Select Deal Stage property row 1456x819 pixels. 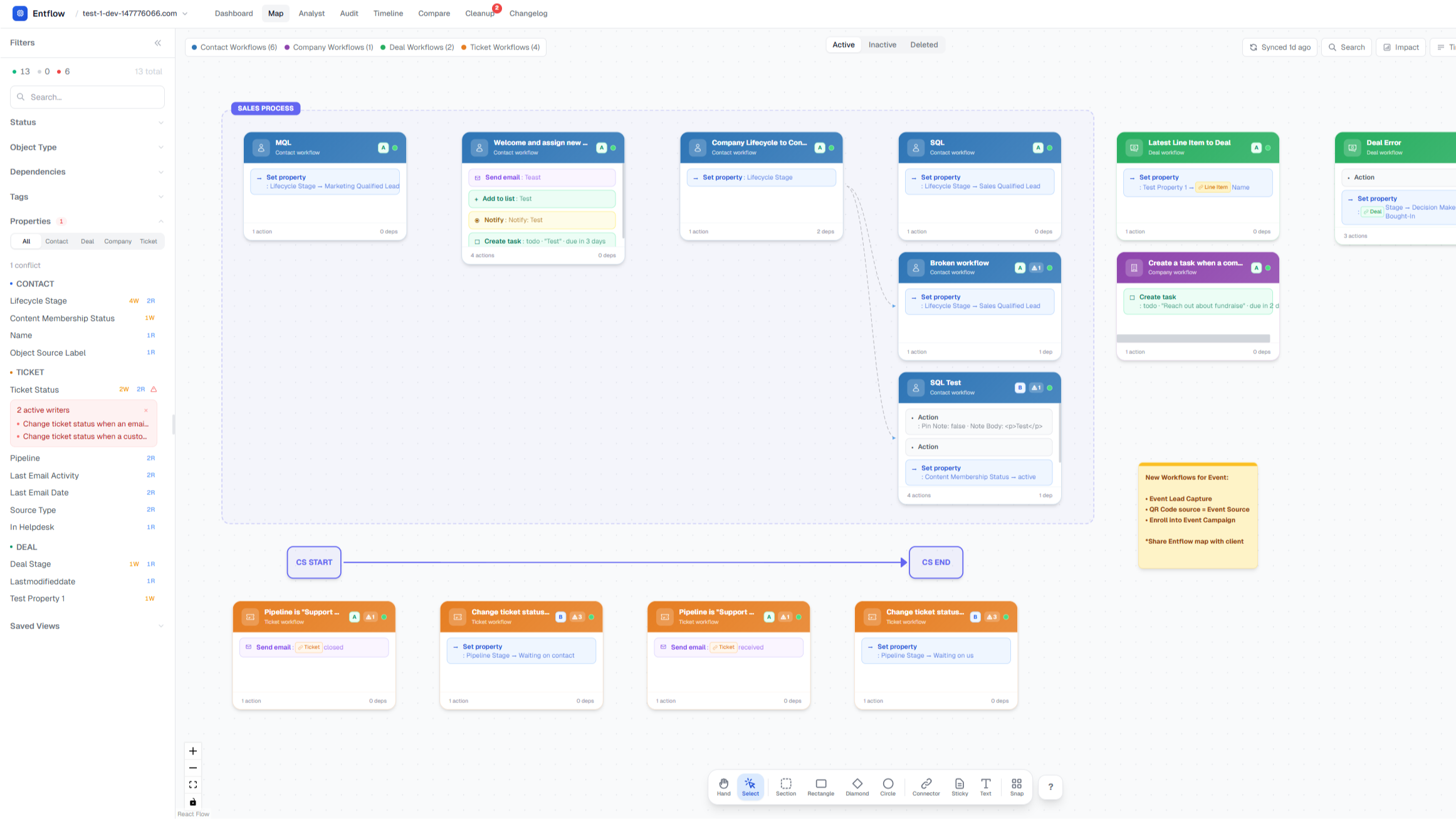point(83,564)
